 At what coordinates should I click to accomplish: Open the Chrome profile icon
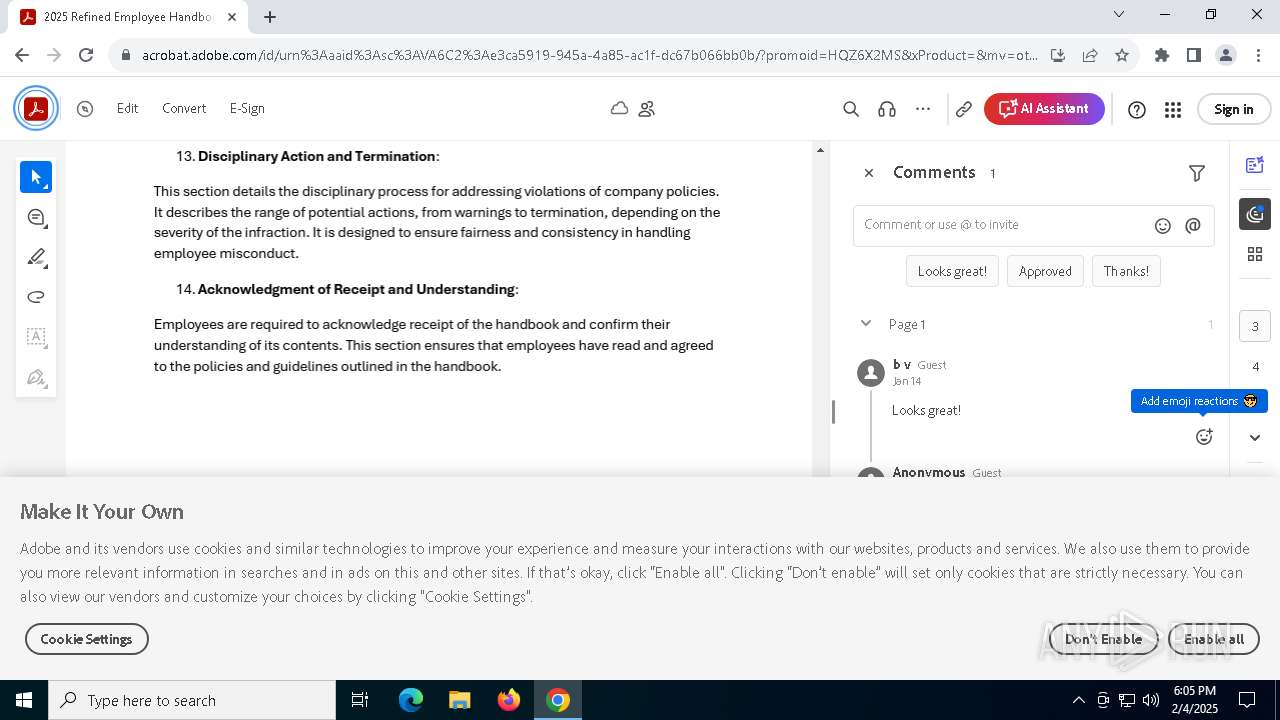(x=1226, y=55)
